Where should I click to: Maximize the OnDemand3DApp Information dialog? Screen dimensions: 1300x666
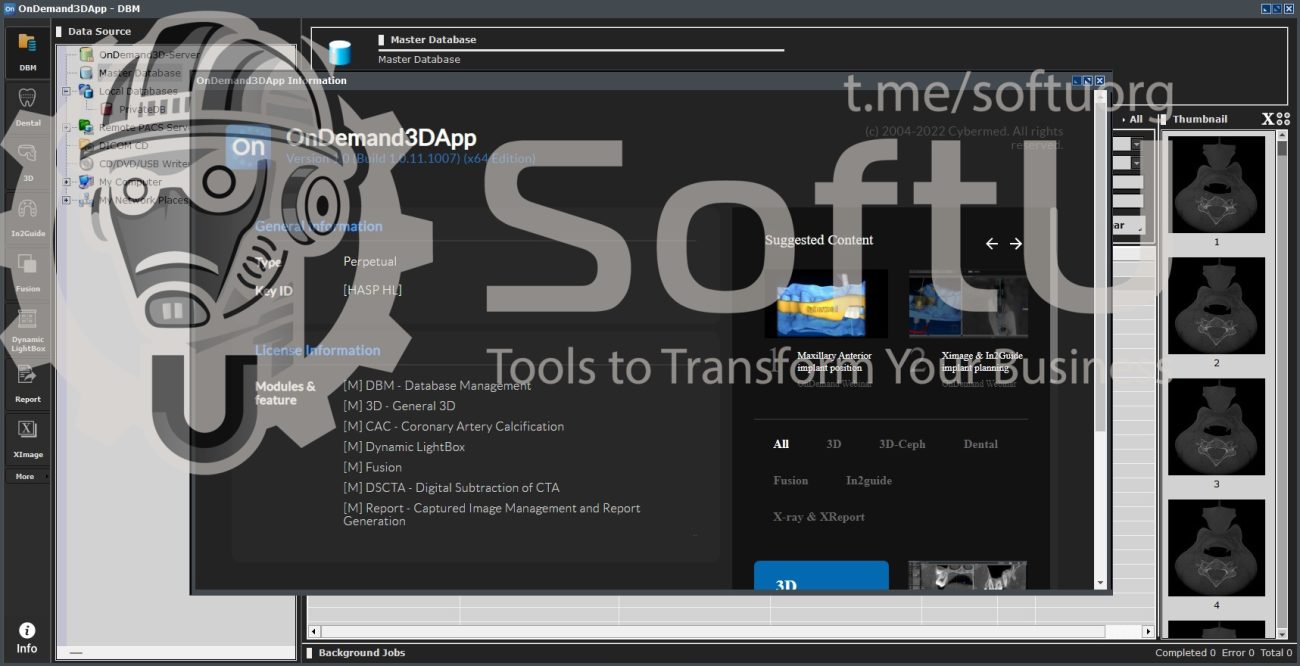(x=1089, y=80)
